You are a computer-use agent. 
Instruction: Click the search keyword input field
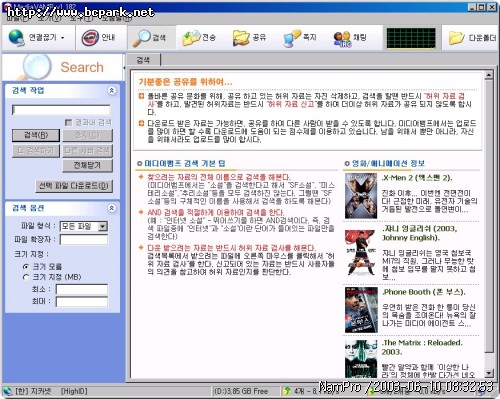point(61,110)
